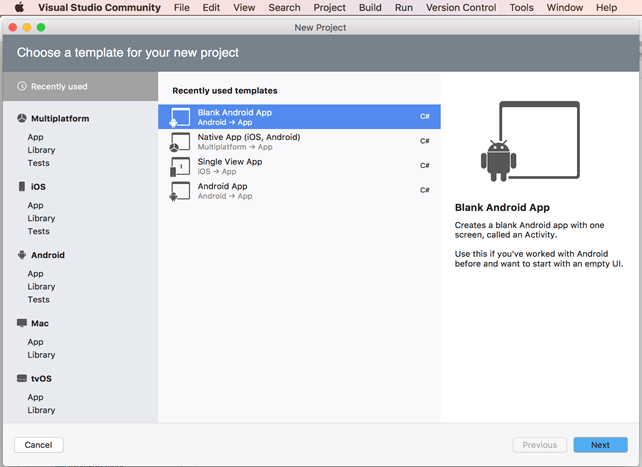Select Library under iOS

point(41,219)
